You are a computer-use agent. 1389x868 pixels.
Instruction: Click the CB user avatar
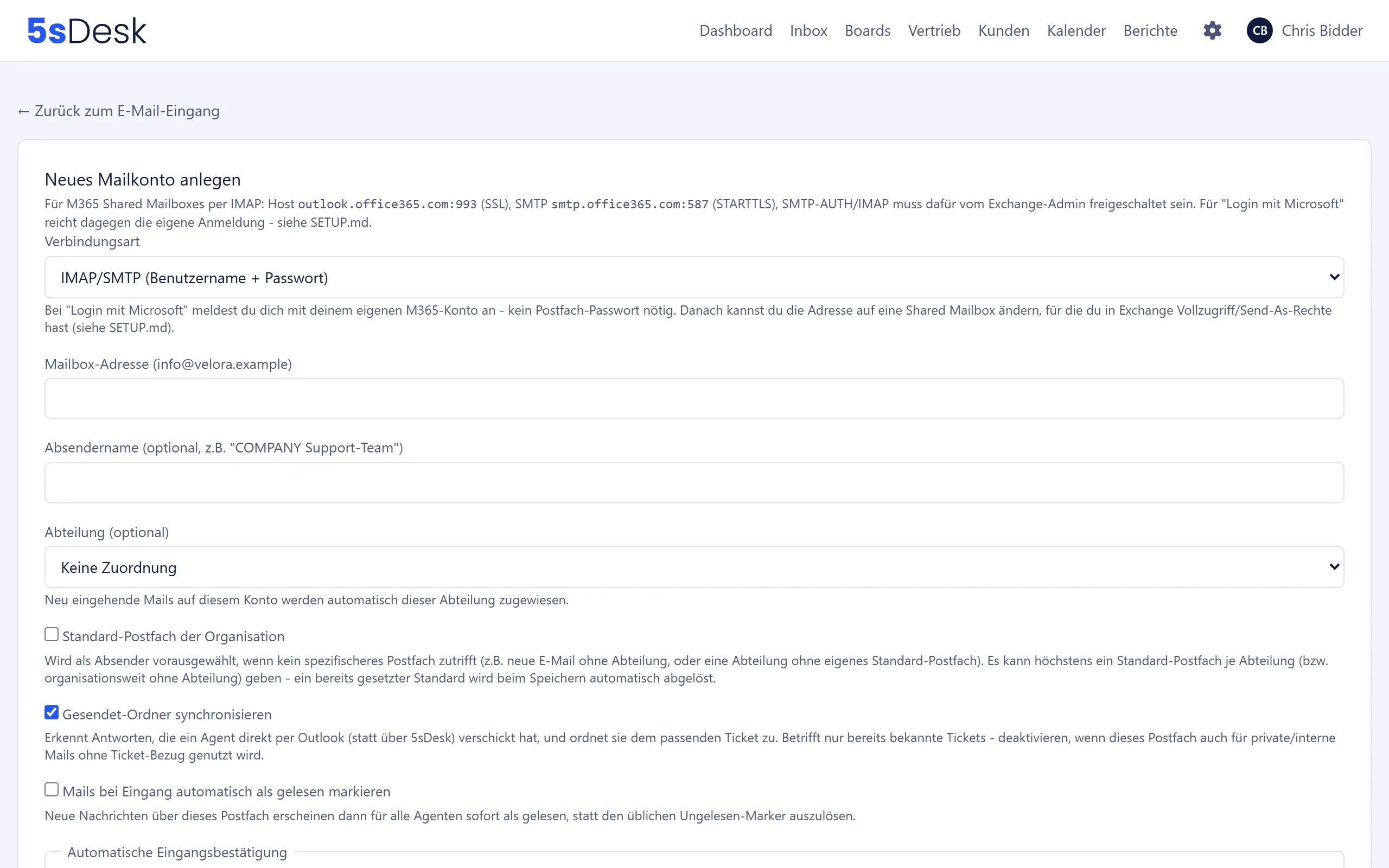[1260, 30]
